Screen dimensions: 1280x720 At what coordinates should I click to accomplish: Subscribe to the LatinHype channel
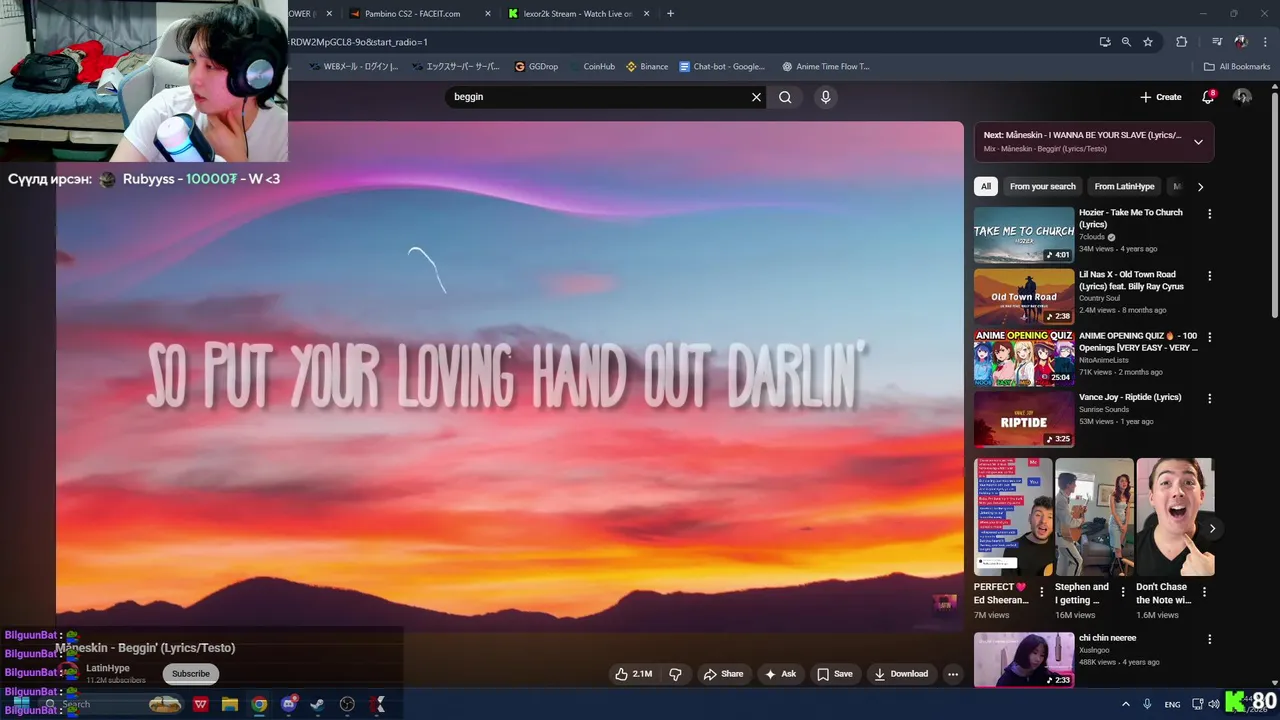(190, 674)
